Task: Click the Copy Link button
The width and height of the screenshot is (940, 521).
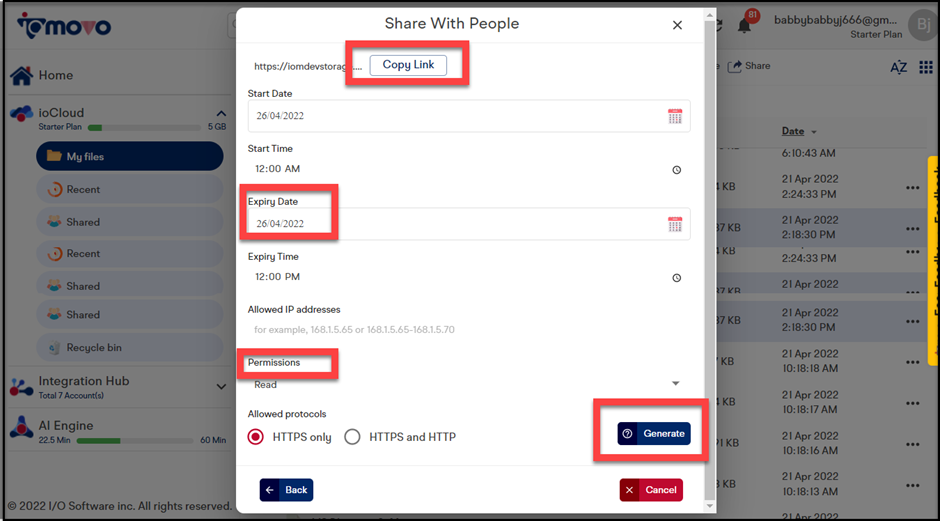Action: pos(408,65)
